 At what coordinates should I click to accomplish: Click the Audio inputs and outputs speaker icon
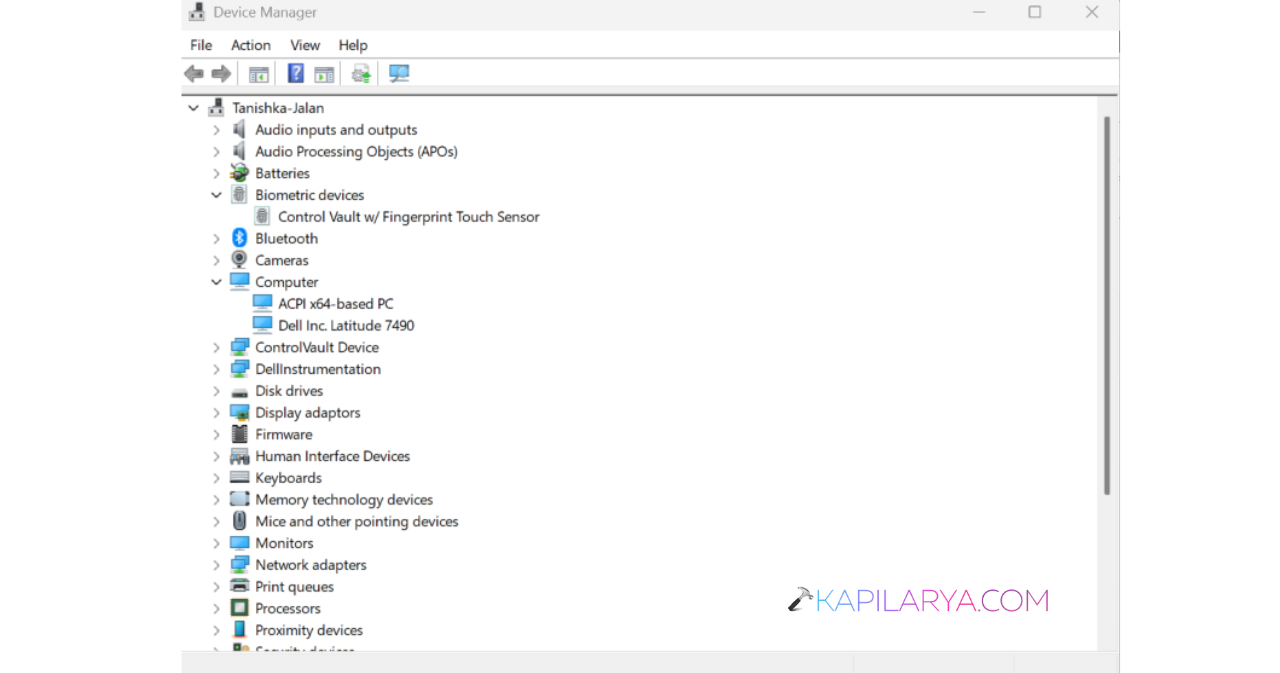coord(239,129)
